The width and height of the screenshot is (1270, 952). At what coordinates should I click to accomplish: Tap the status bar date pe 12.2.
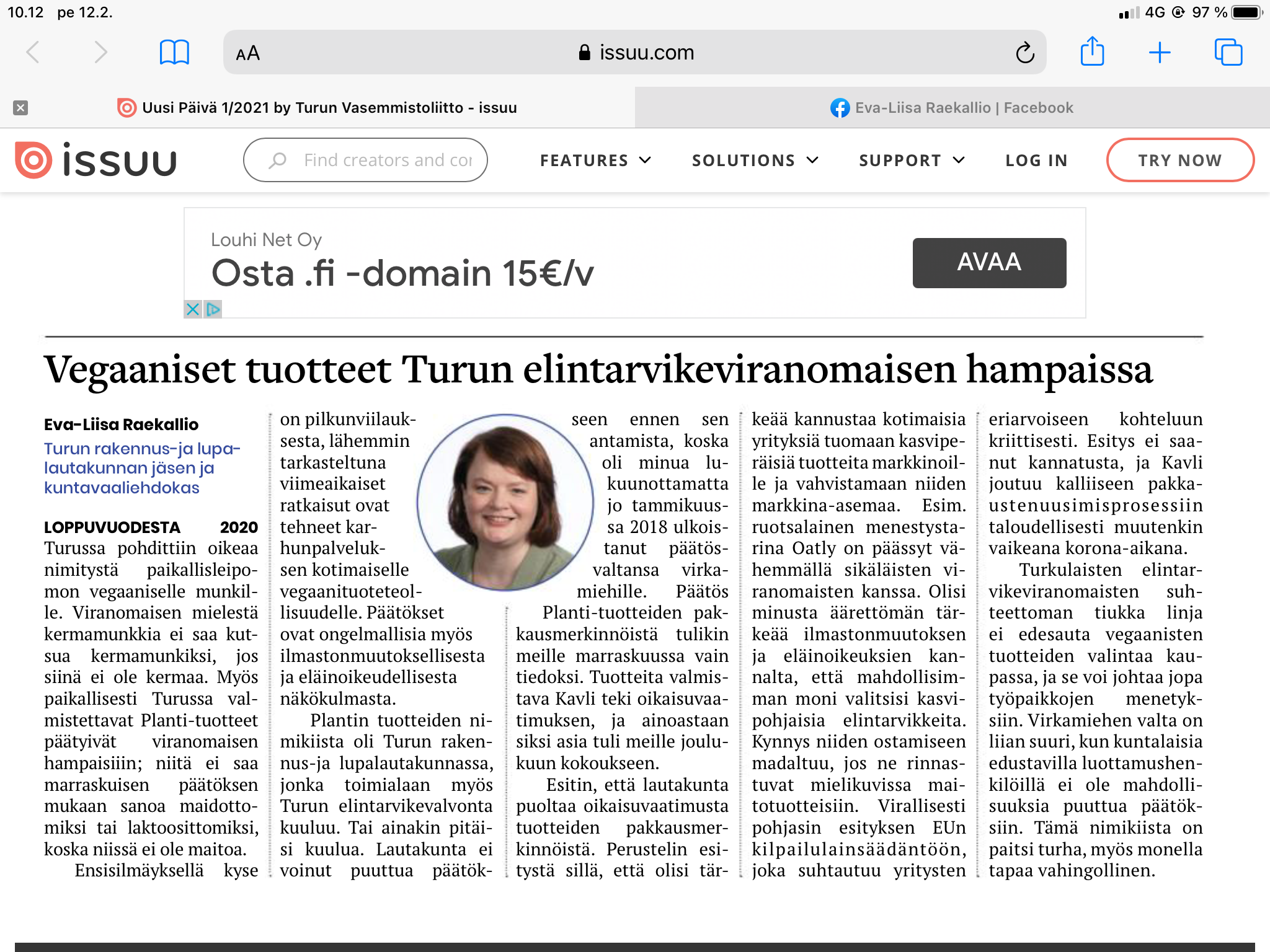(x=85, y=12)
